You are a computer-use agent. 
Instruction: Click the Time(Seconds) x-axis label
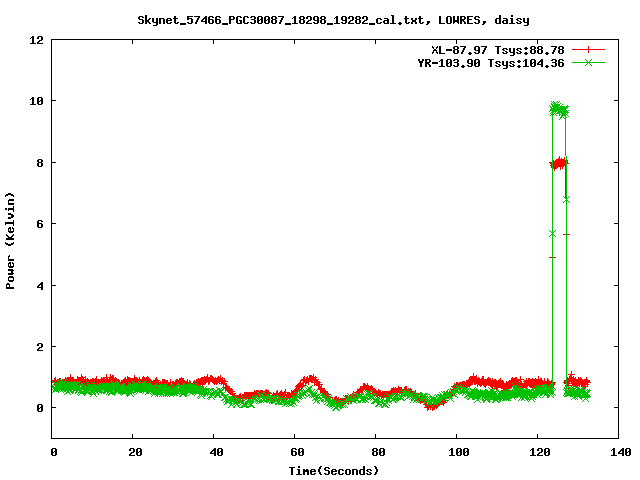pos(334,471)
